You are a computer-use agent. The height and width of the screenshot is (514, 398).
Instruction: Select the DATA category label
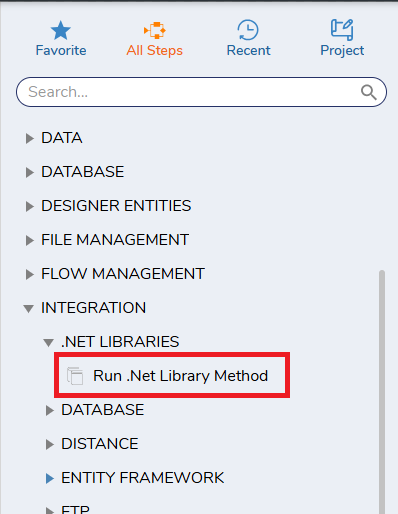click(x=62, y=138)
